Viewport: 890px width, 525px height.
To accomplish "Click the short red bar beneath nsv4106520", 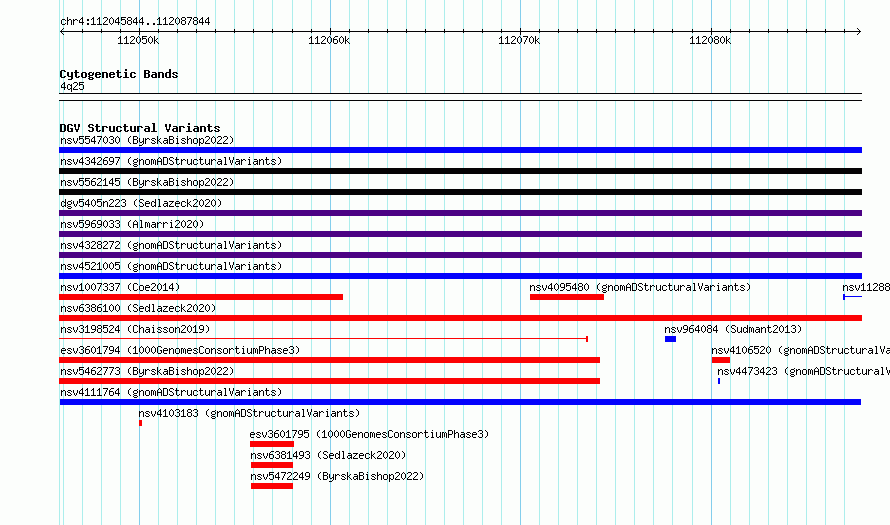I will pyautogui.click(x=721, y=360).
